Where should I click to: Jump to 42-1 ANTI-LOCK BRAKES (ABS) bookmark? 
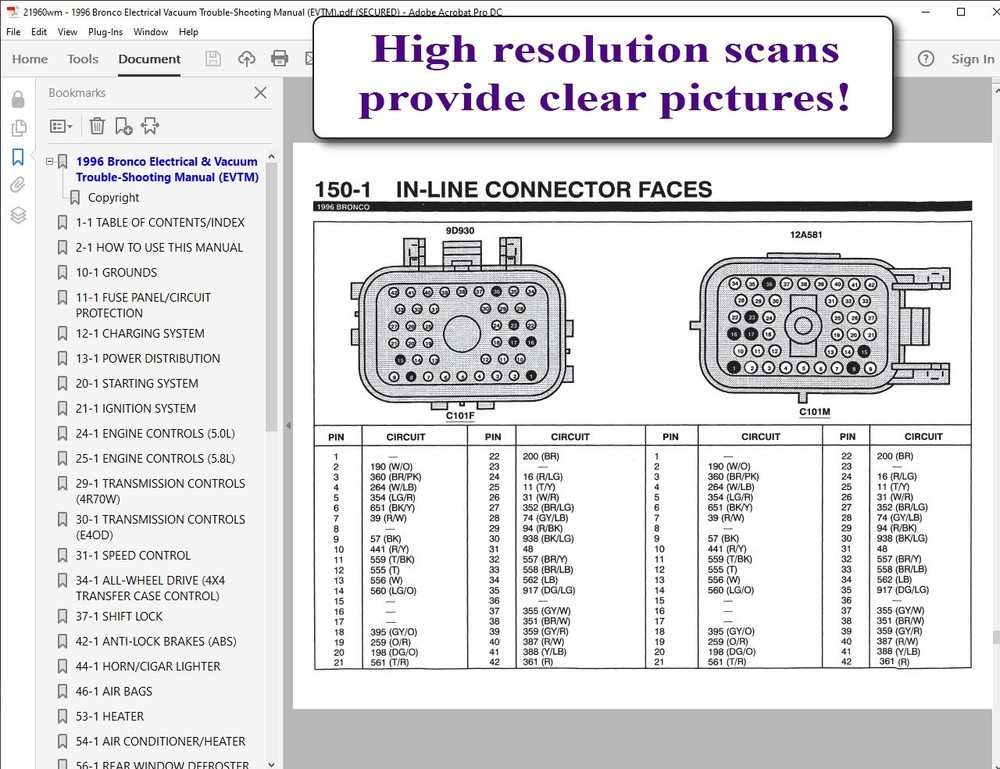click(x=155, y=641)
